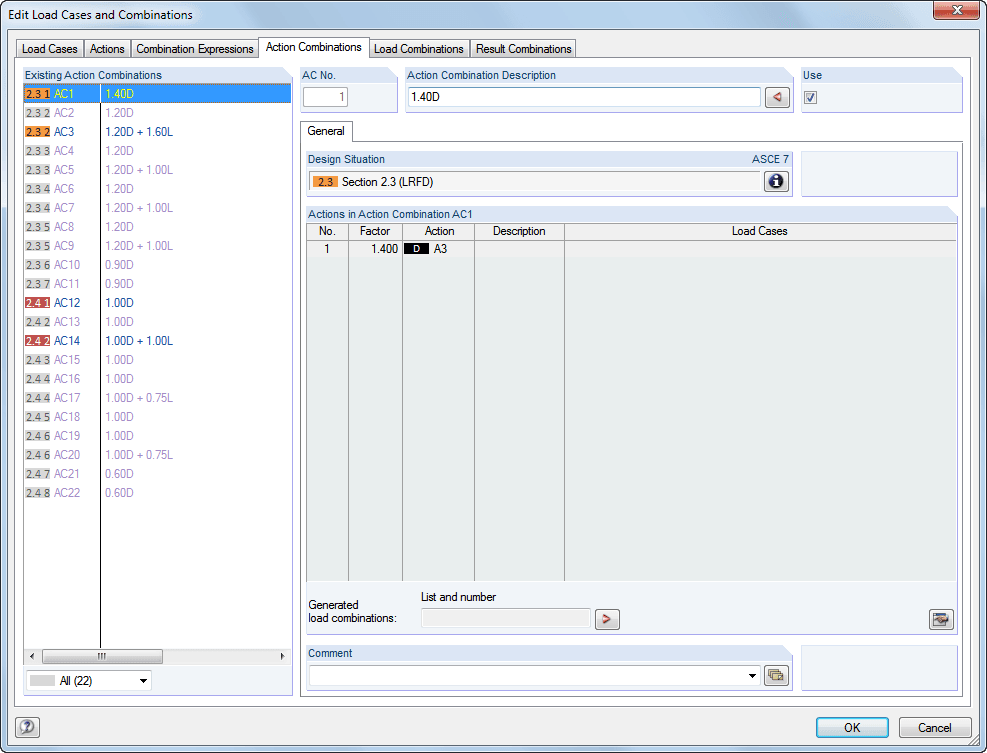
Task: Open the Combination Expressions tab
Action: coord(195,48)
